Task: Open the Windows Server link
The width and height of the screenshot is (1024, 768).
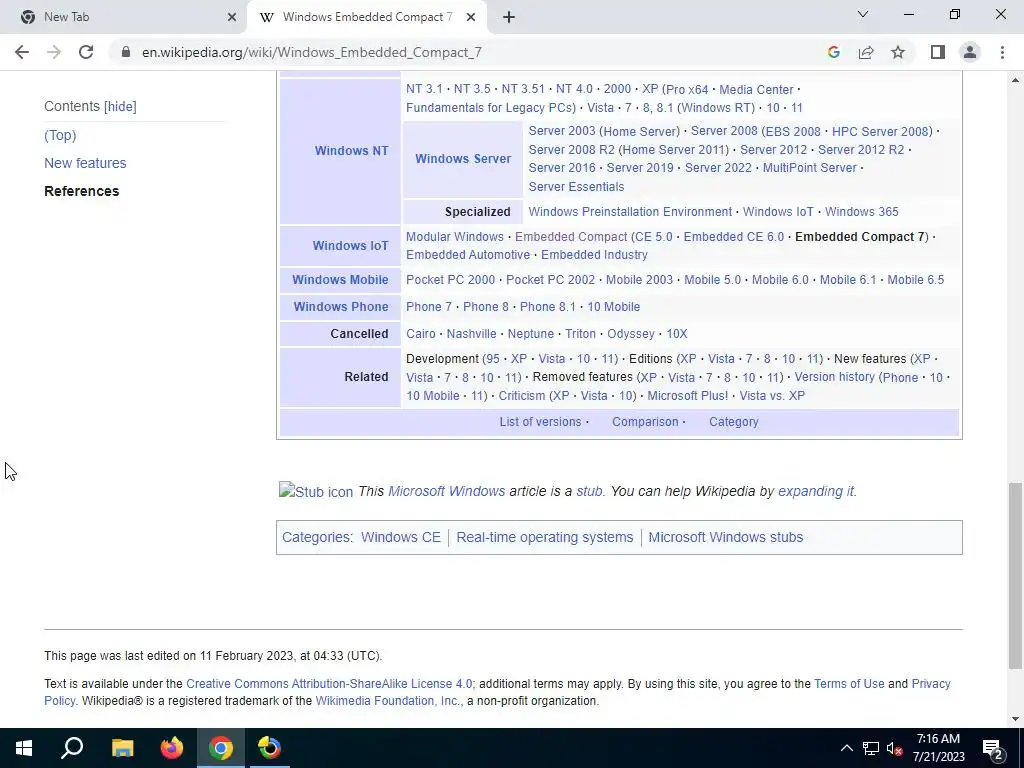Action: 463,159
